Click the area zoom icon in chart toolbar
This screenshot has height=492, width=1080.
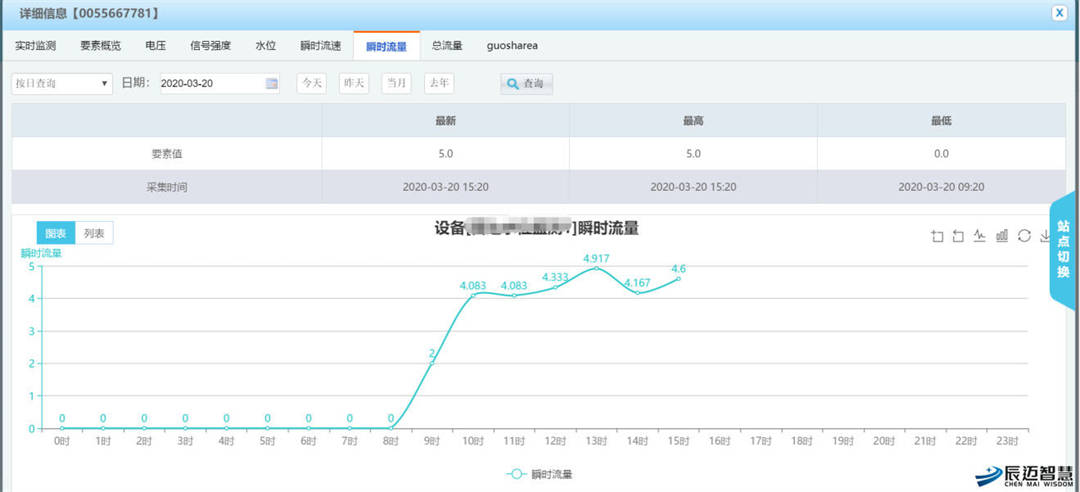937,236
